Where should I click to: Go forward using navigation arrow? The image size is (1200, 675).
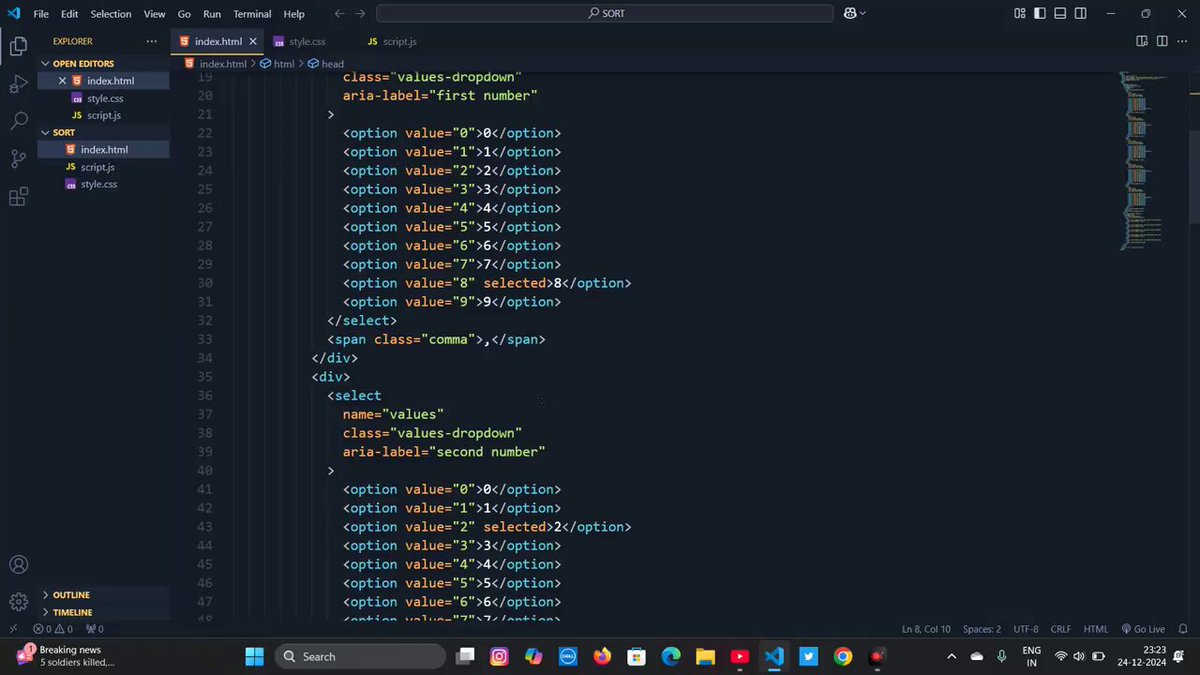click(360, 14)
